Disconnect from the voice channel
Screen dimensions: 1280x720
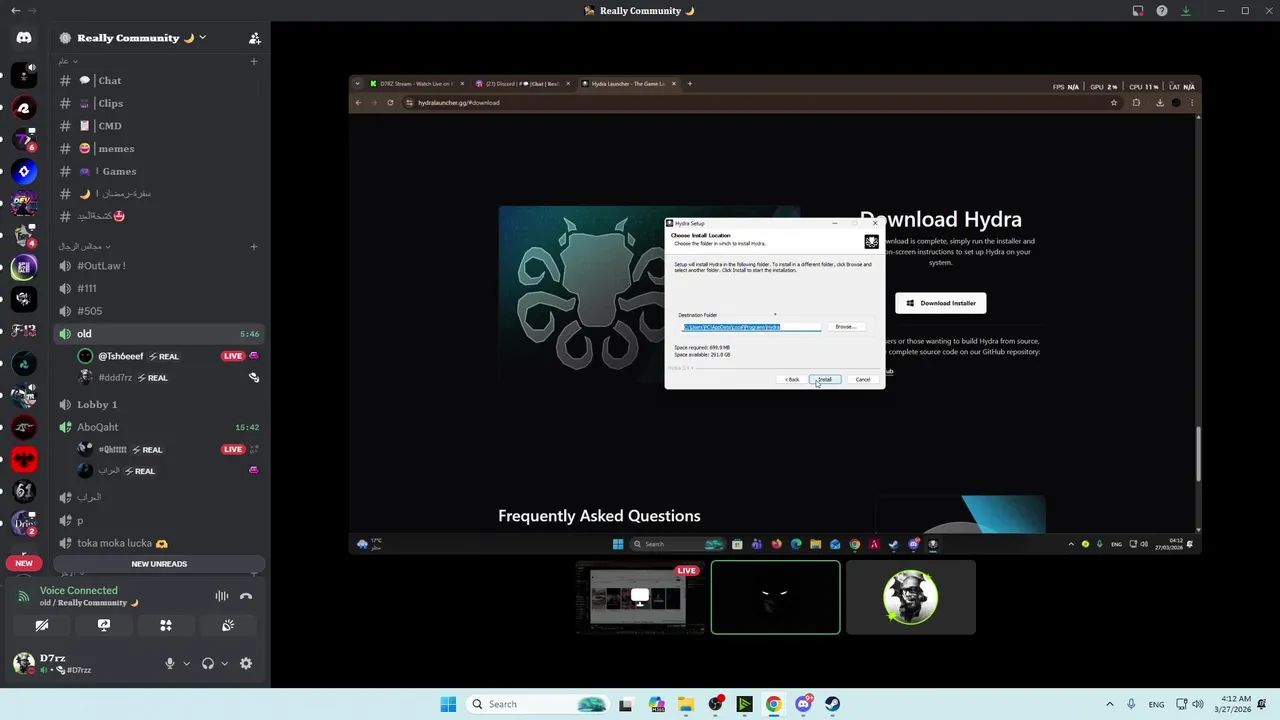pyautogui.click(x=246, y=596)
